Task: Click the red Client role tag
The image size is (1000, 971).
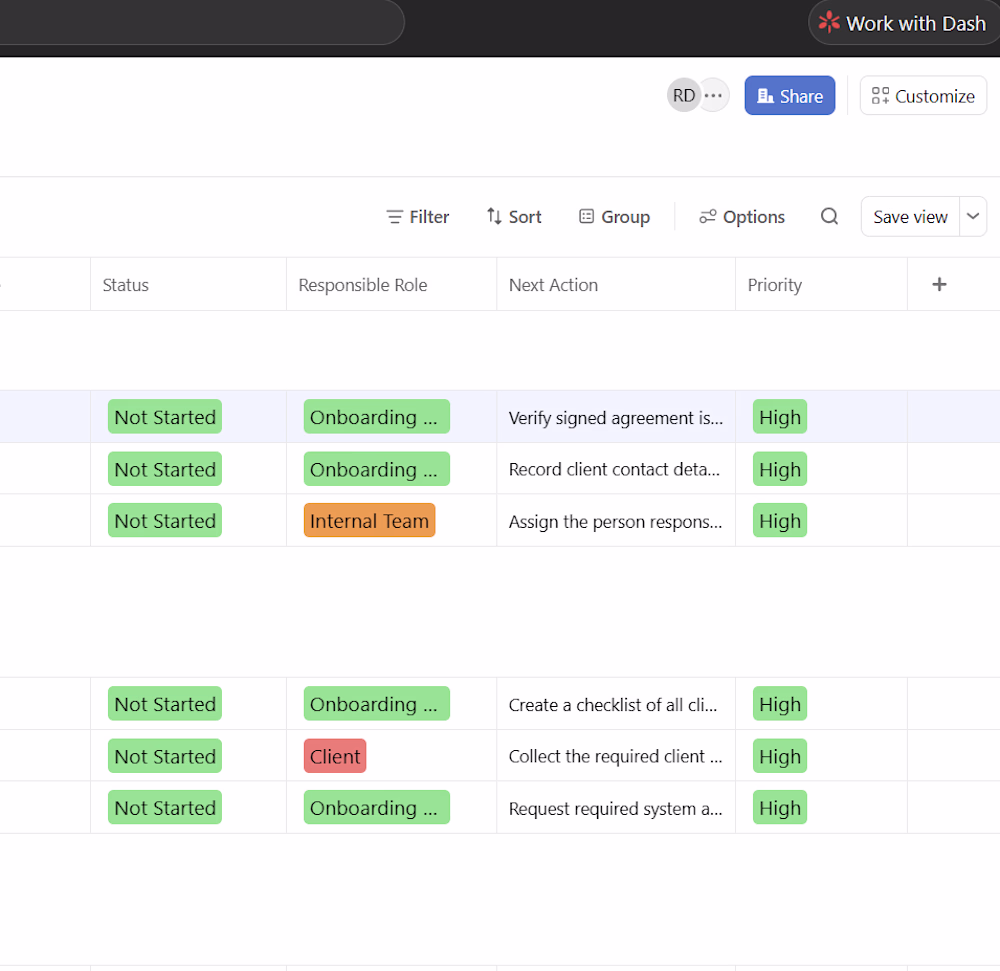Action: tap(335, 756)
